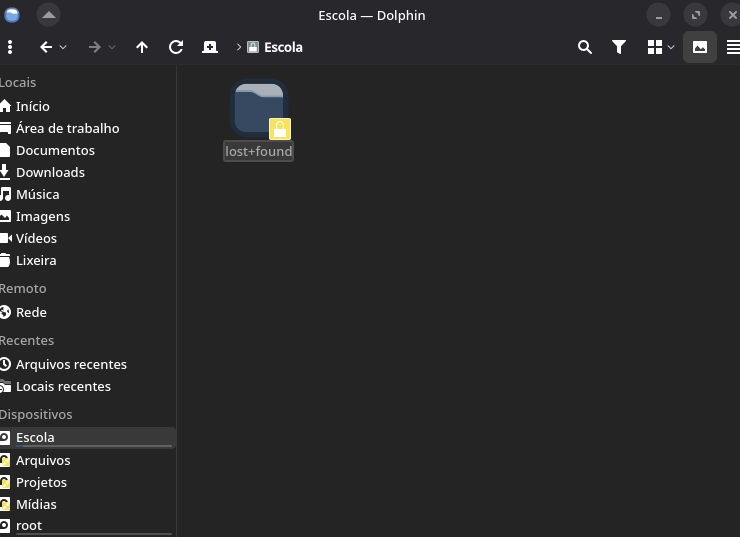
Task: Expand the breadcrumb chevron before Escola
Action: coord(239,47)
